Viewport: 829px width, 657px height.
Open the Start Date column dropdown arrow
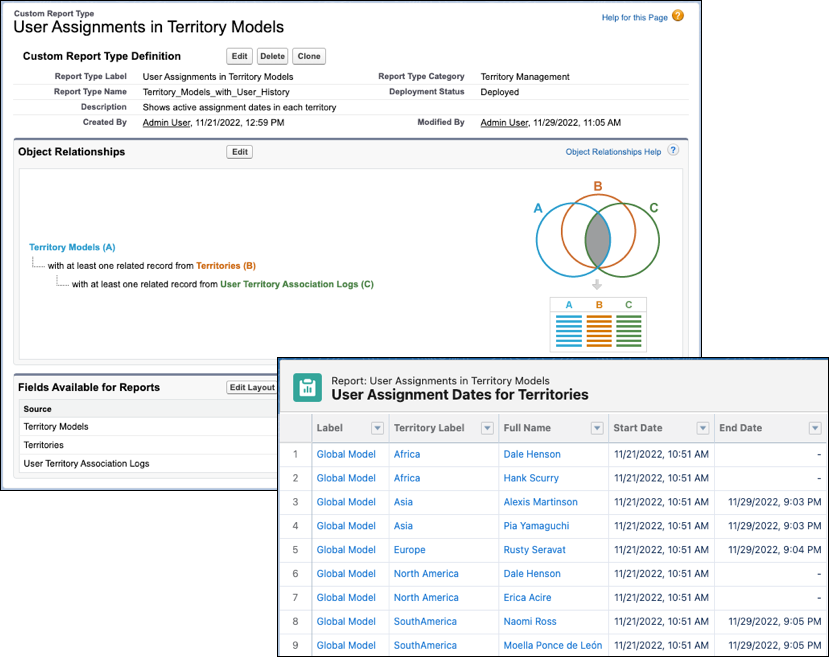[x=703, y=428]
